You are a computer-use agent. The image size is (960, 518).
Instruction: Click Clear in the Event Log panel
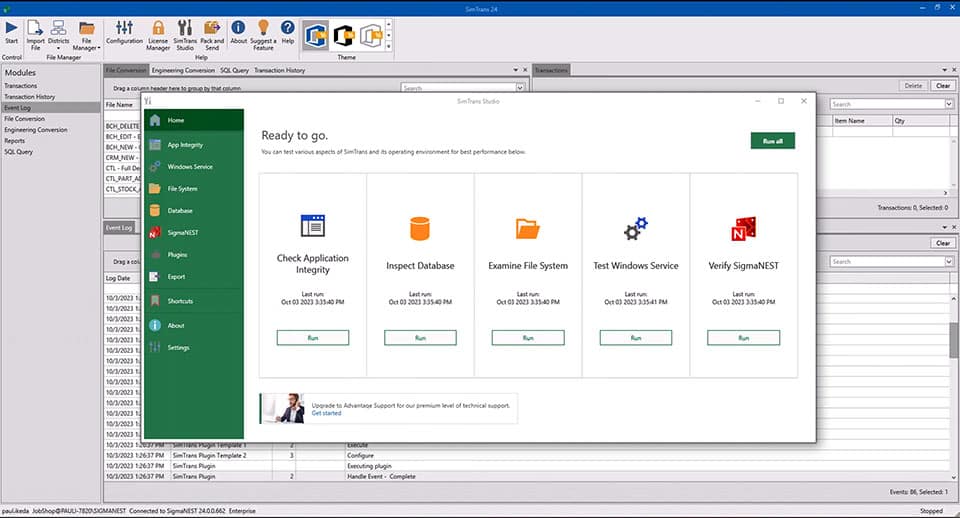click(x=943, y=243)
